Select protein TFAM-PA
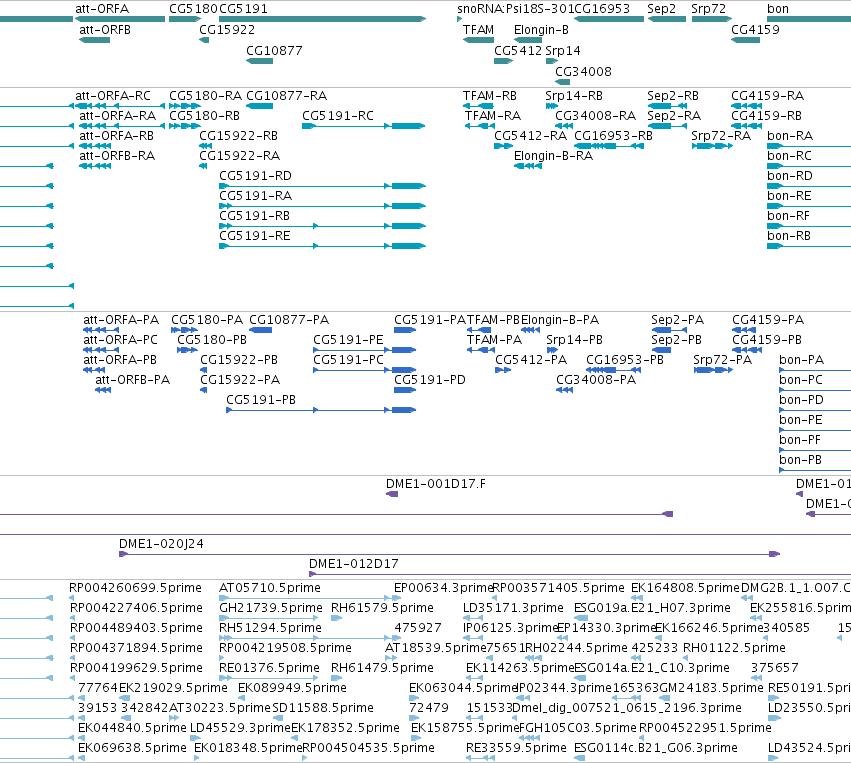This screenshot has width=851, height=763. (x=494, y=340)
